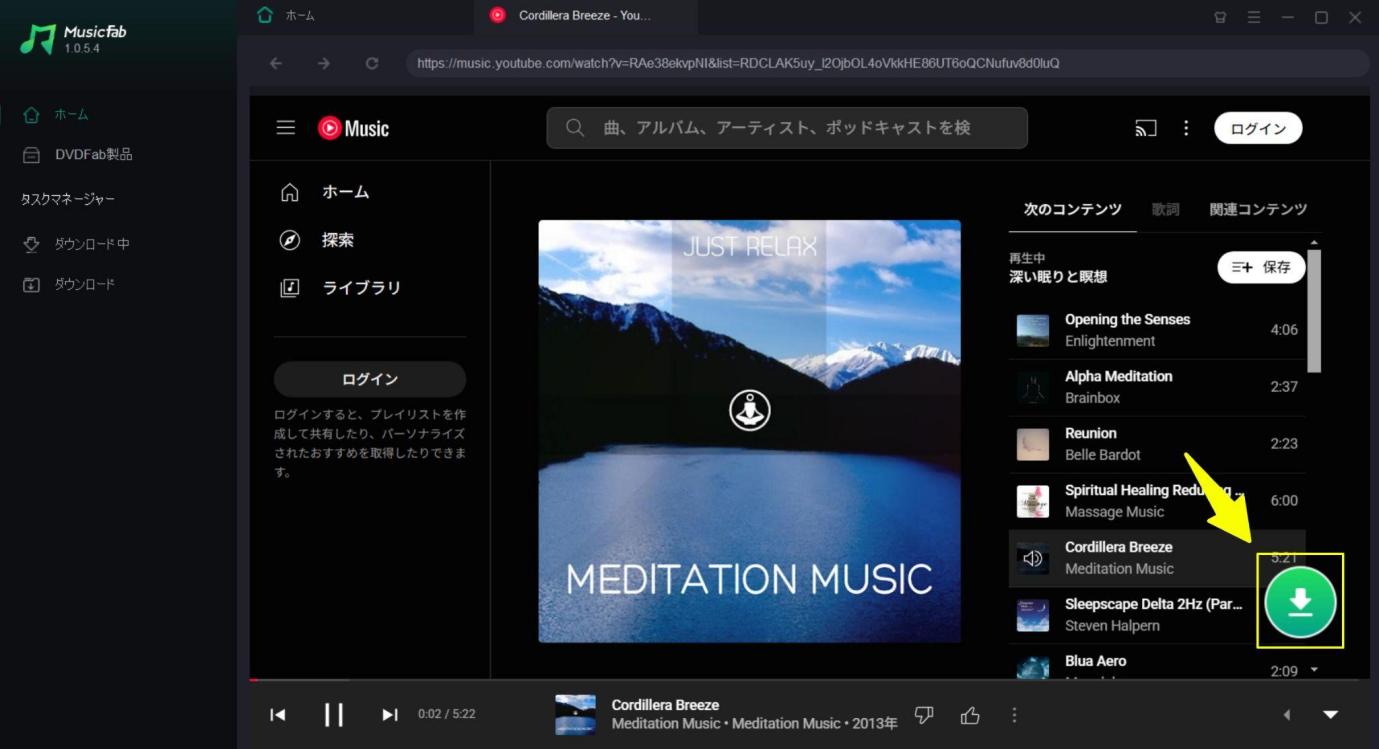
Task: Open the three-dot settings menu beside ログイン
Action: click(x=1186, y=128)
